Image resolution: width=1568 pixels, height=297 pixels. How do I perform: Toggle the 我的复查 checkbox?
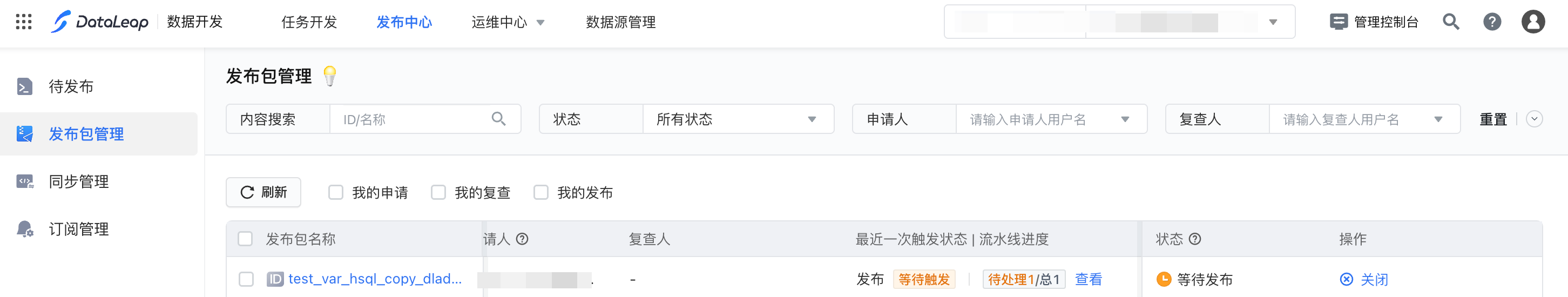(438, 192)
